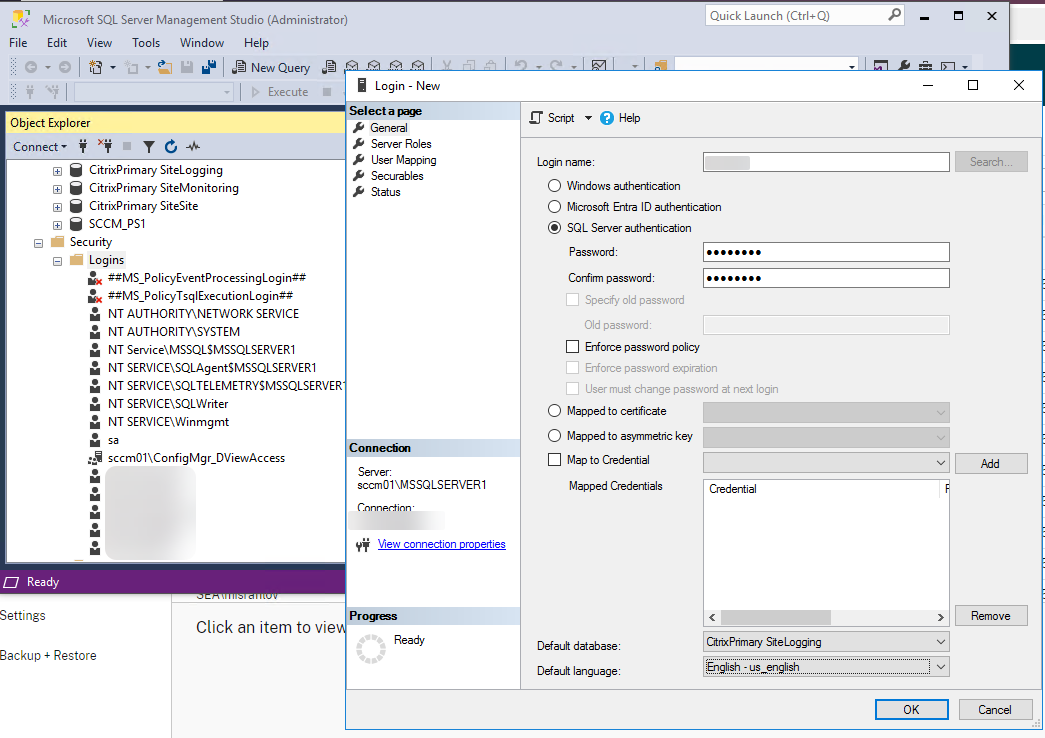Open the View menu
1045x738 pixels.
coord(99,43)
